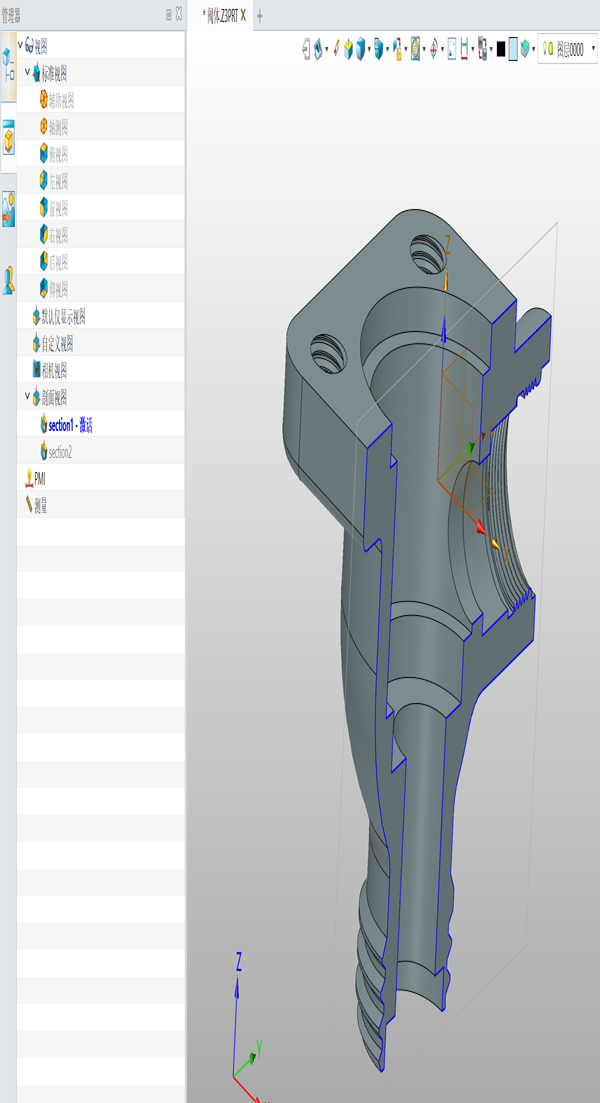Select the section2 entry

pyautogui.click(x=60, y=451)
